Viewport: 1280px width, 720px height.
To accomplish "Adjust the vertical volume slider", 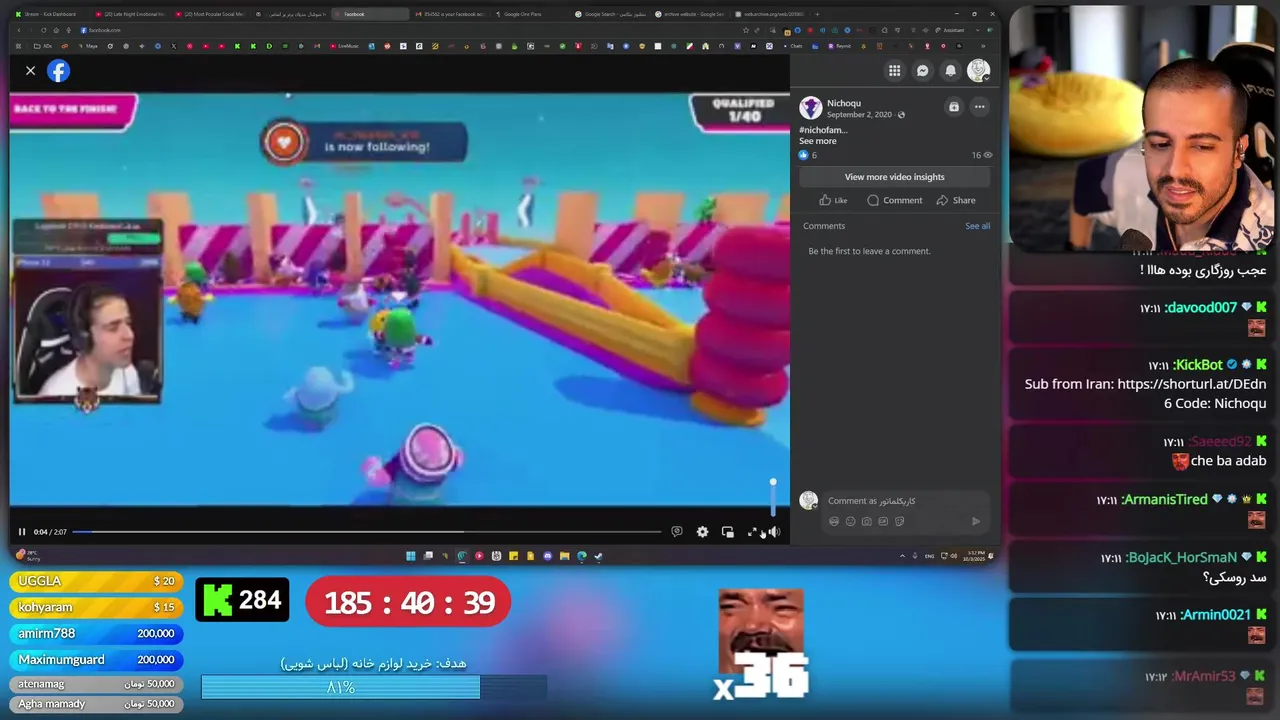I will (x=772, y=499).
